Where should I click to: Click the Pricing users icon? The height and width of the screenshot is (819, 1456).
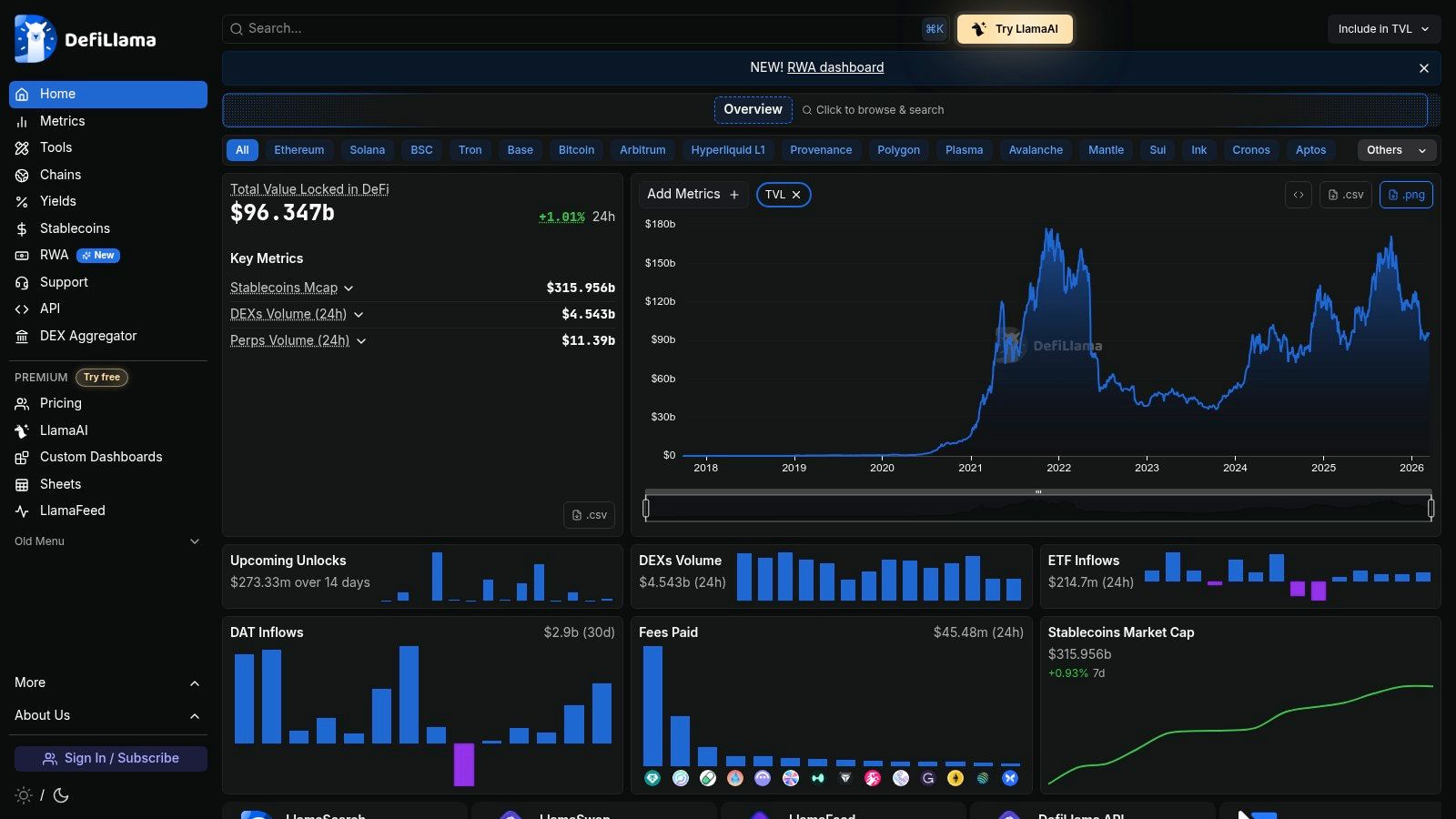click(22, 403)
